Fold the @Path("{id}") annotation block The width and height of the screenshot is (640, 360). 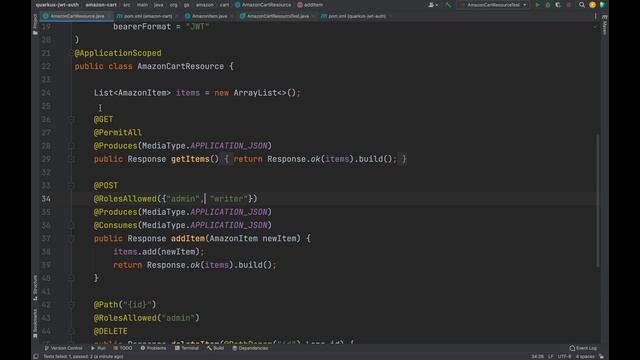[71, 305]
